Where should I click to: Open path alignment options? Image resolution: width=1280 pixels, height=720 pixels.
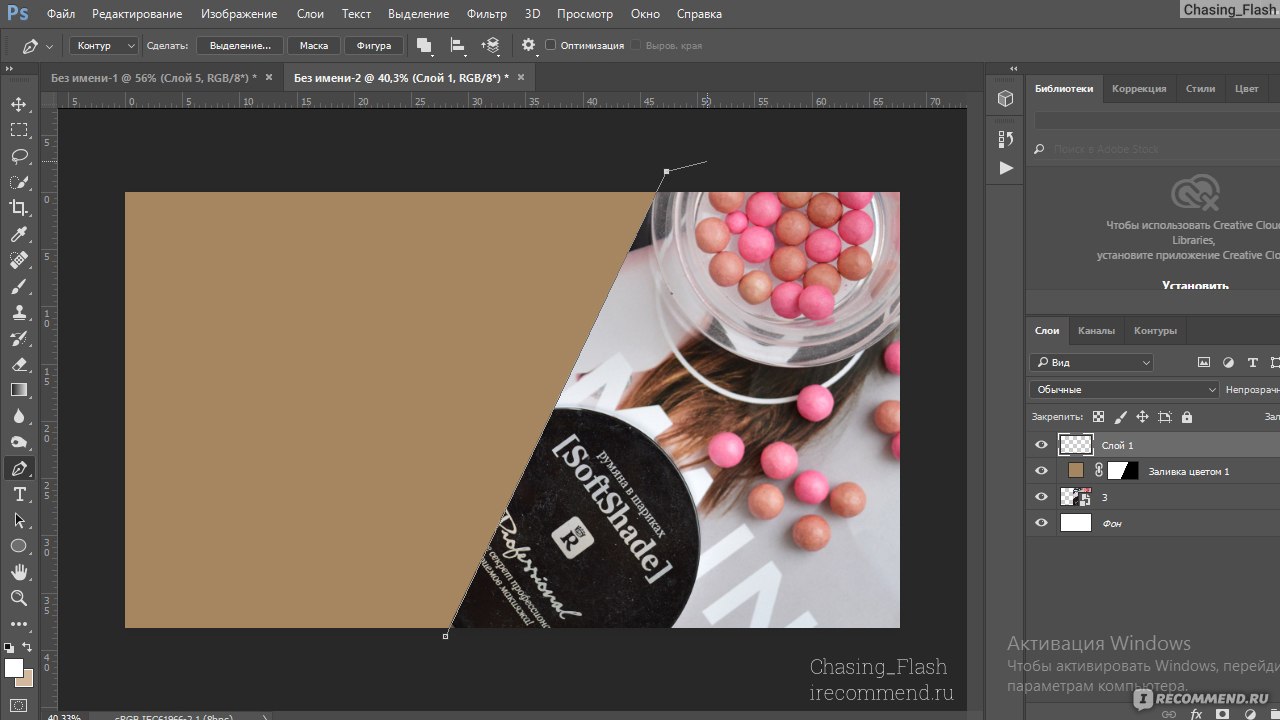(x=457, y=45)
